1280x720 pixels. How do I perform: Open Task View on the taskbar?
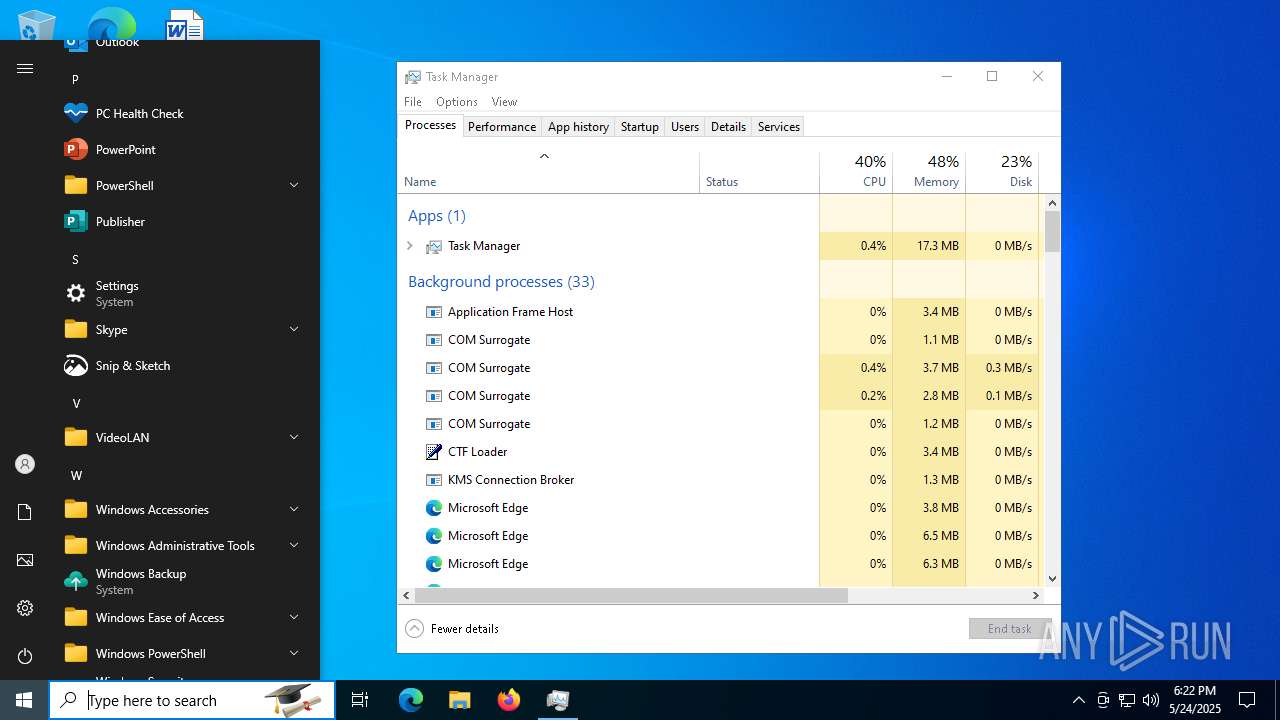click(360, 700)
